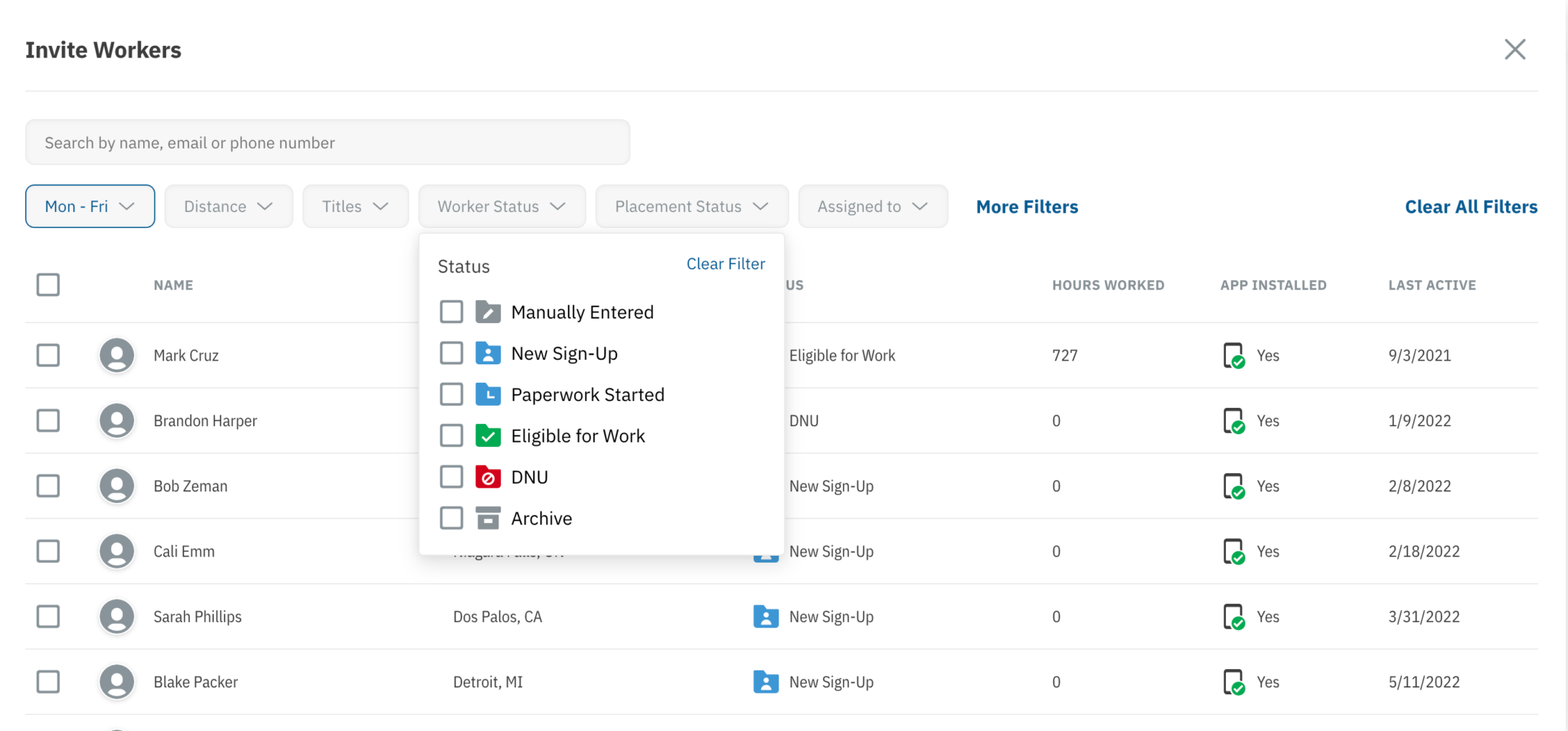Click the Manually Entered folder icon

point(488,312)
